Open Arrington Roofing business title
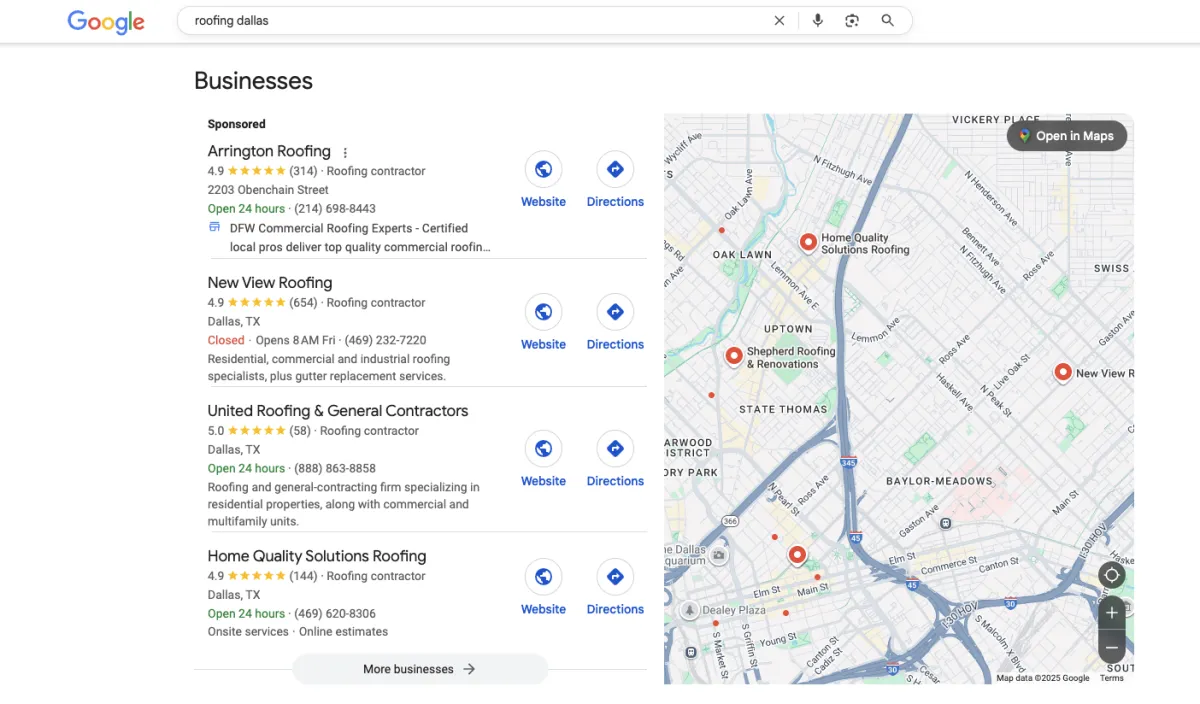 (x=269, y=151)
